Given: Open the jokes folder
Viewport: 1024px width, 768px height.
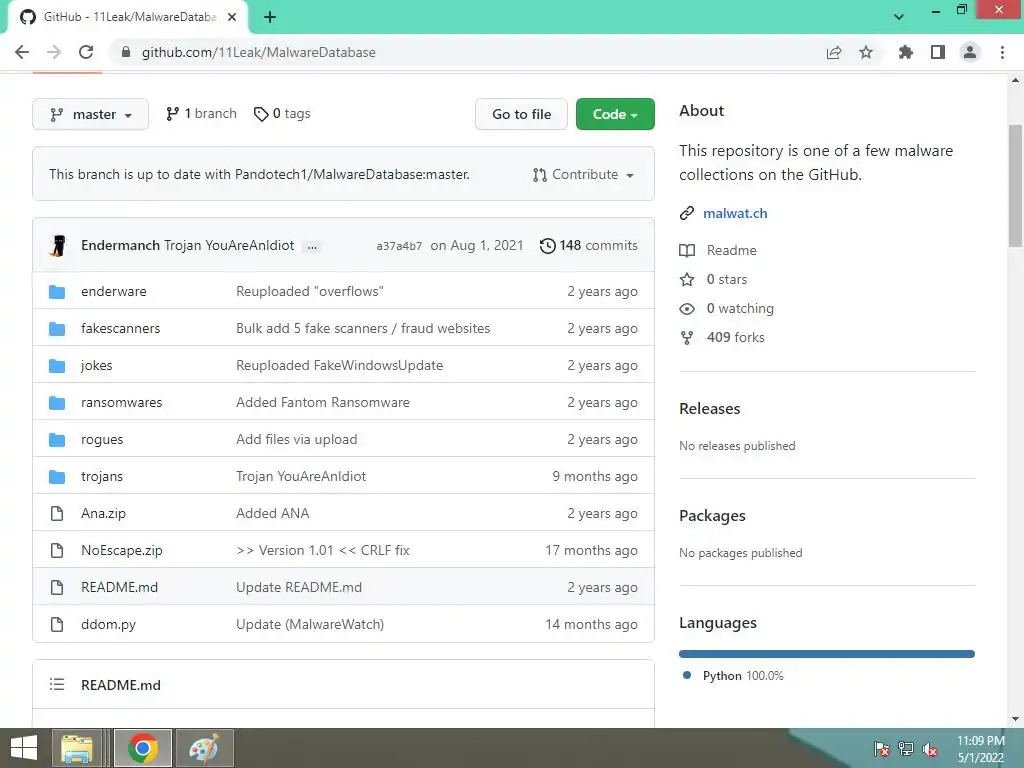Looking at the screenshot, I should (x=97, y=366).
